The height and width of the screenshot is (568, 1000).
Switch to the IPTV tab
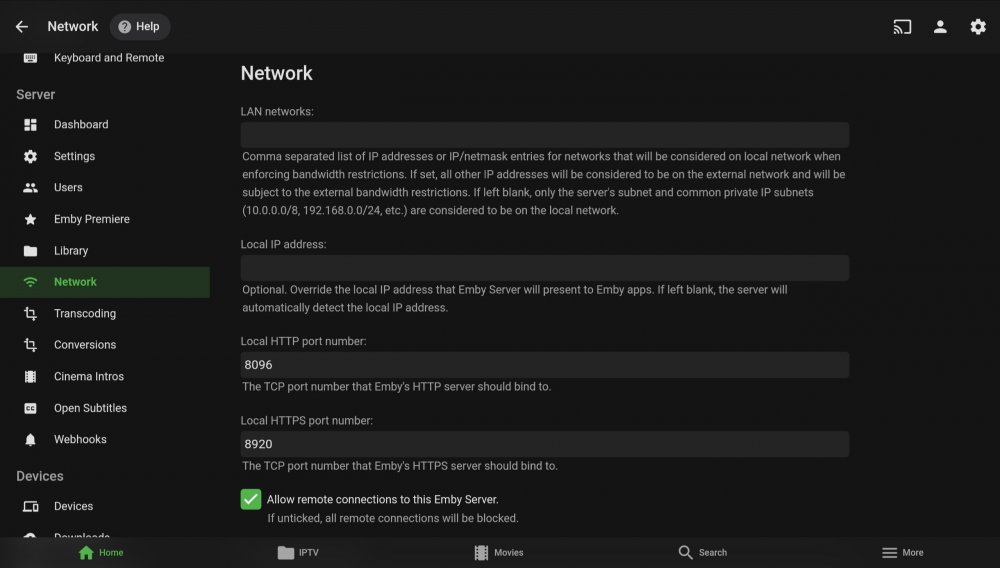click(x=298, y=553)
